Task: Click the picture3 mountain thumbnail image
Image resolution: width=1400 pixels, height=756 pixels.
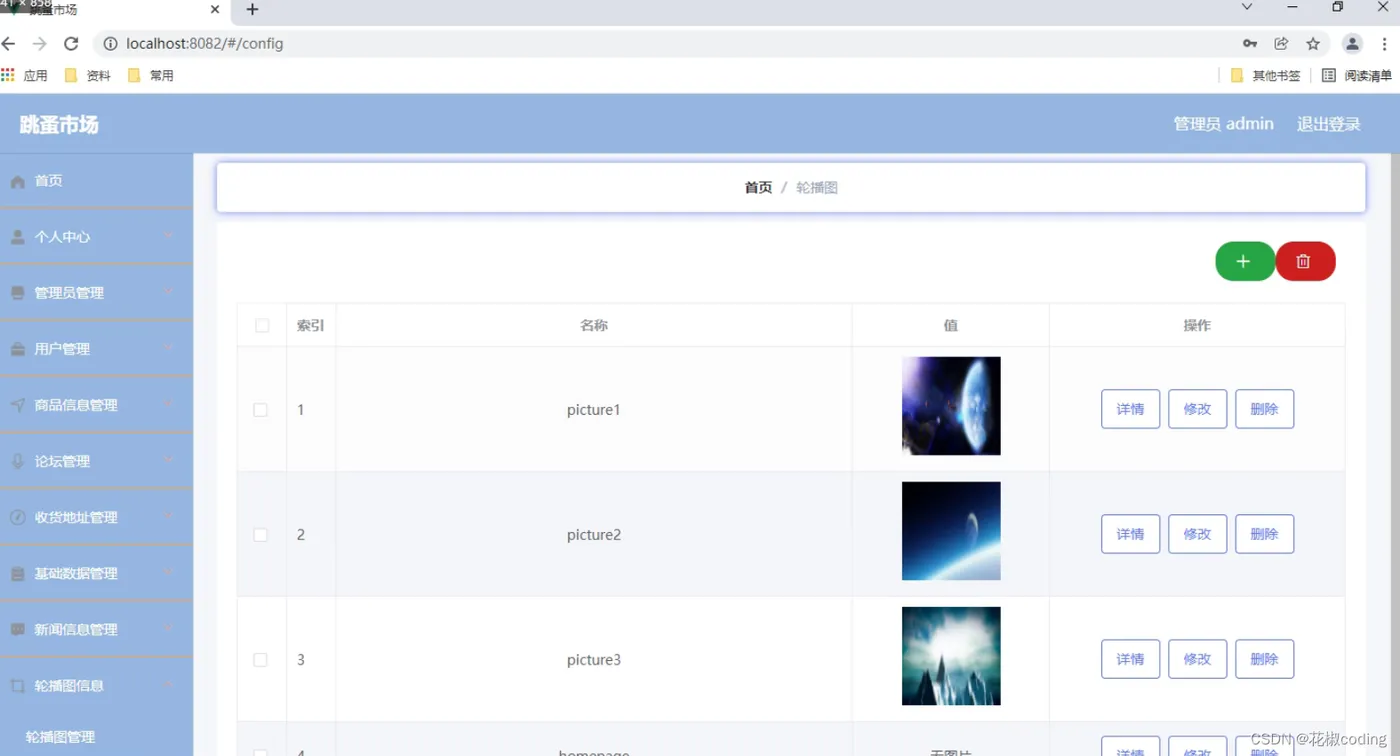Action: 951,656
